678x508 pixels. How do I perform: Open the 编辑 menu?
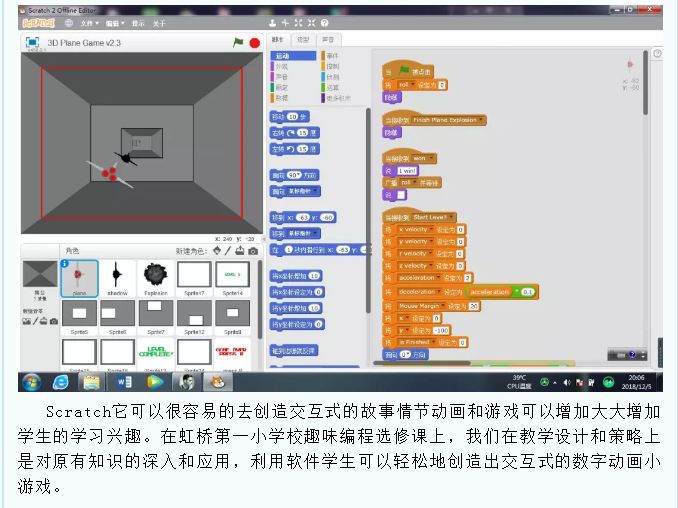115,22
